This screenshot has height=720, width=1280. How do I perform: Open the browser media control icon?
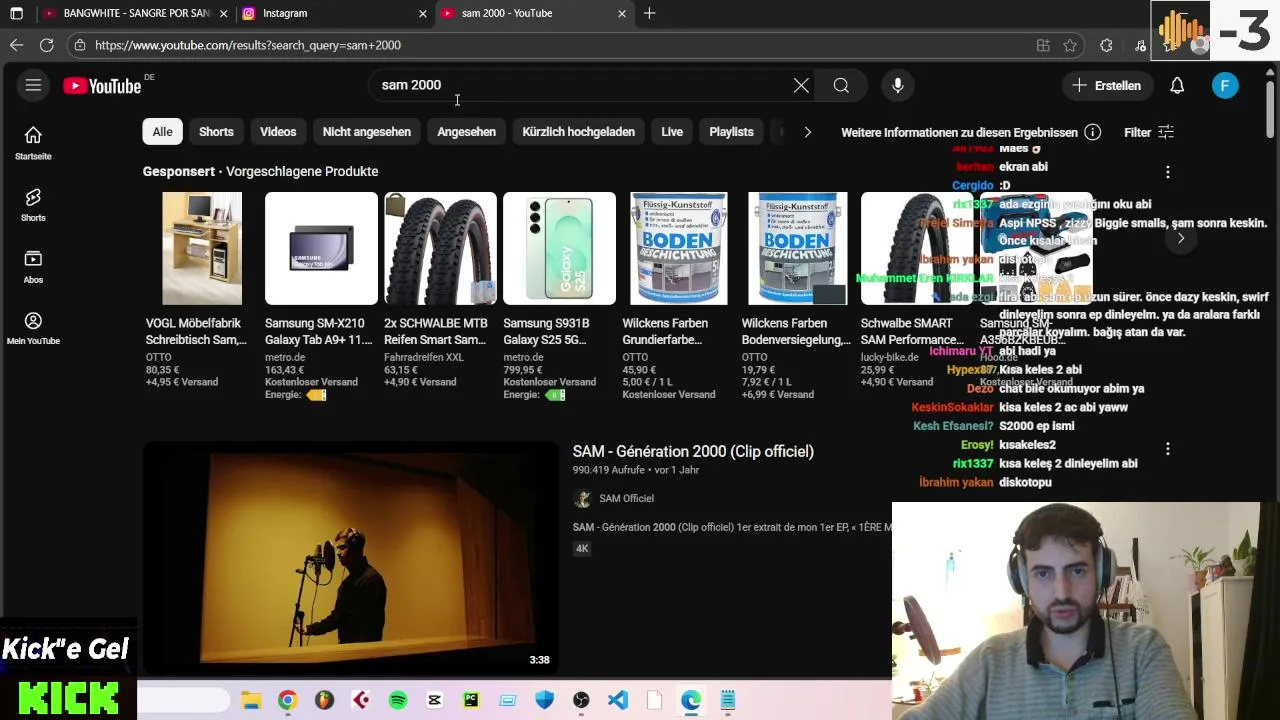[x=1140, y=45]
